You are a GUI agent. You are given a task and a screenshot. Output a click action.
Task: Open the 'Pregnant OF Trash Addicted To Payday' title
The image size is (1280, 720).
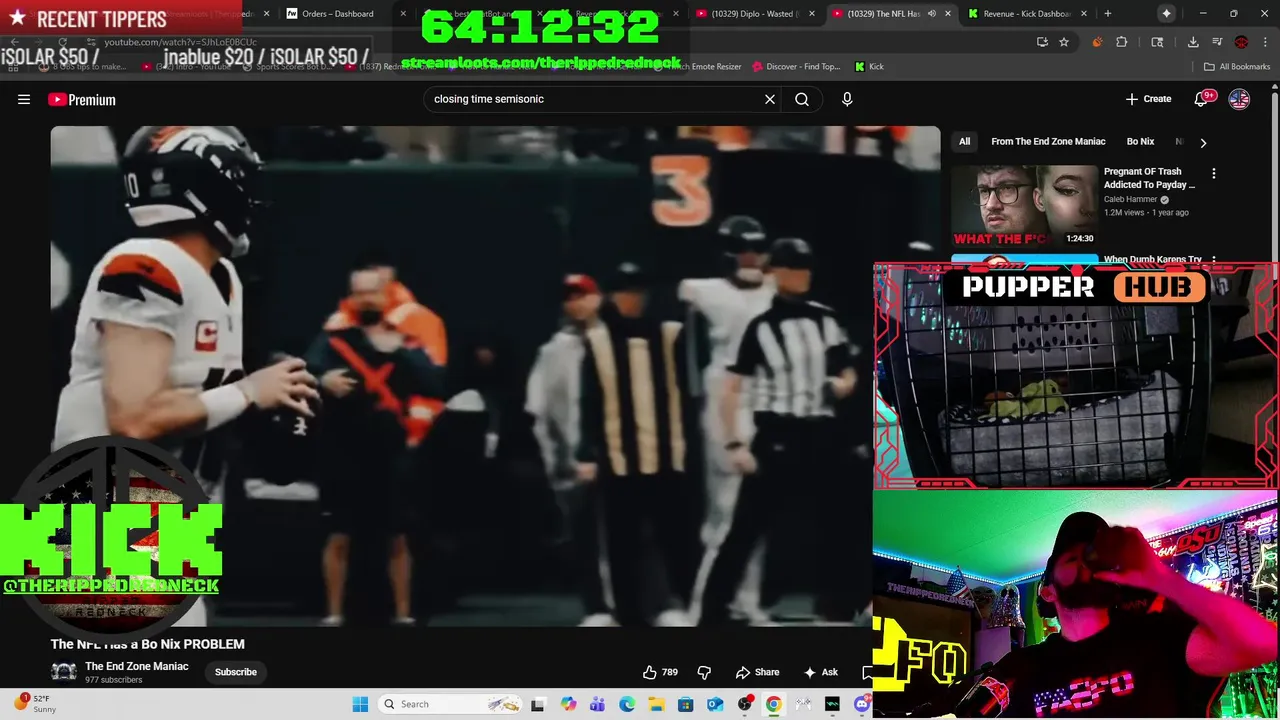1149,178
